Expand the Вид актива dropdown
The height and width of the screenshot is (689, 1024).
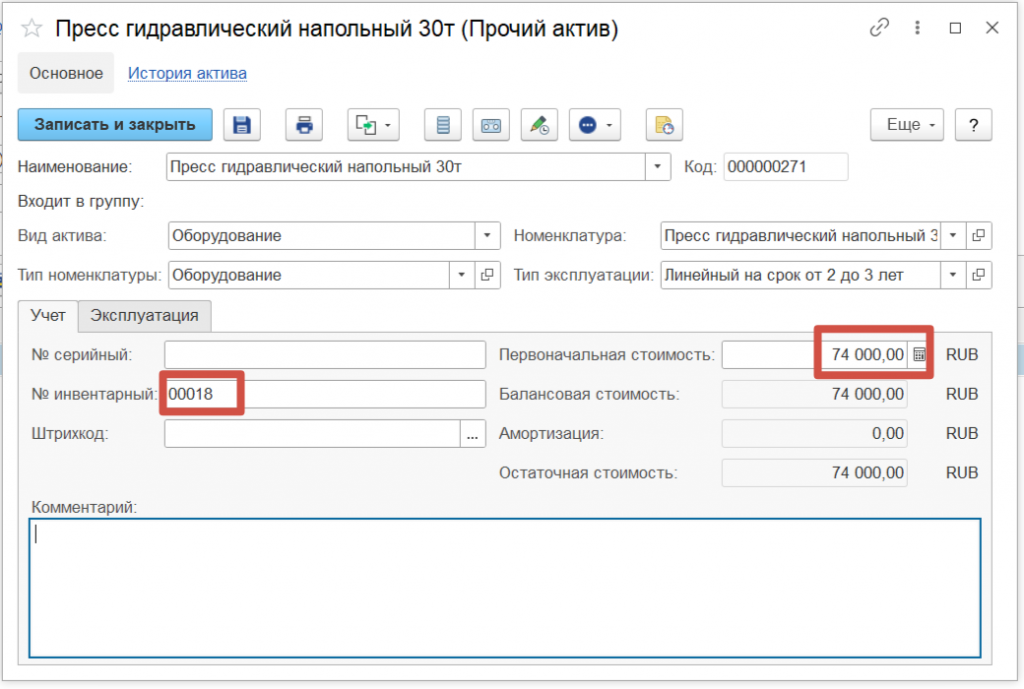[x=486, y=236]
